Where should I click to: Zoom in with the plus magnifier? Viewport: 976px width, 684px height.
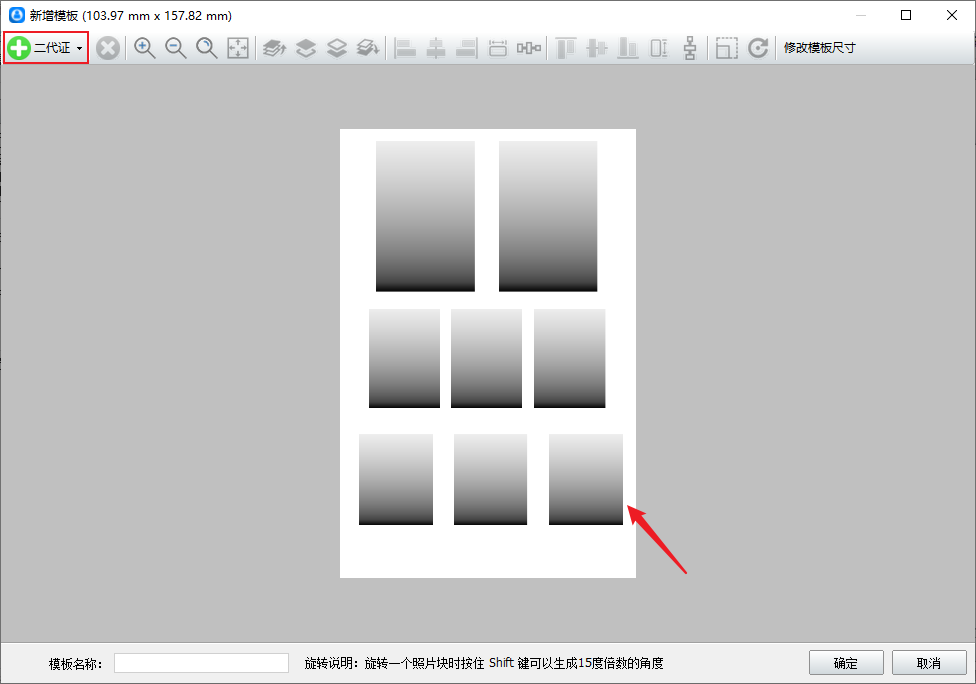(144, 48)
